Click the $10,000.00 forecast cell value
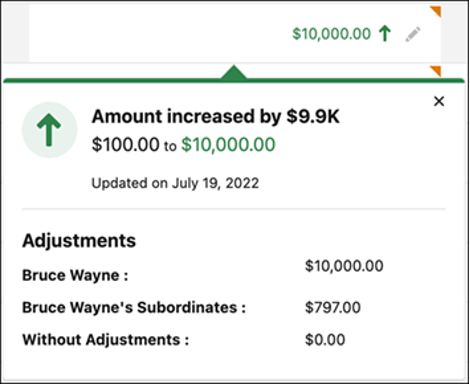 (x=331, y=34)
